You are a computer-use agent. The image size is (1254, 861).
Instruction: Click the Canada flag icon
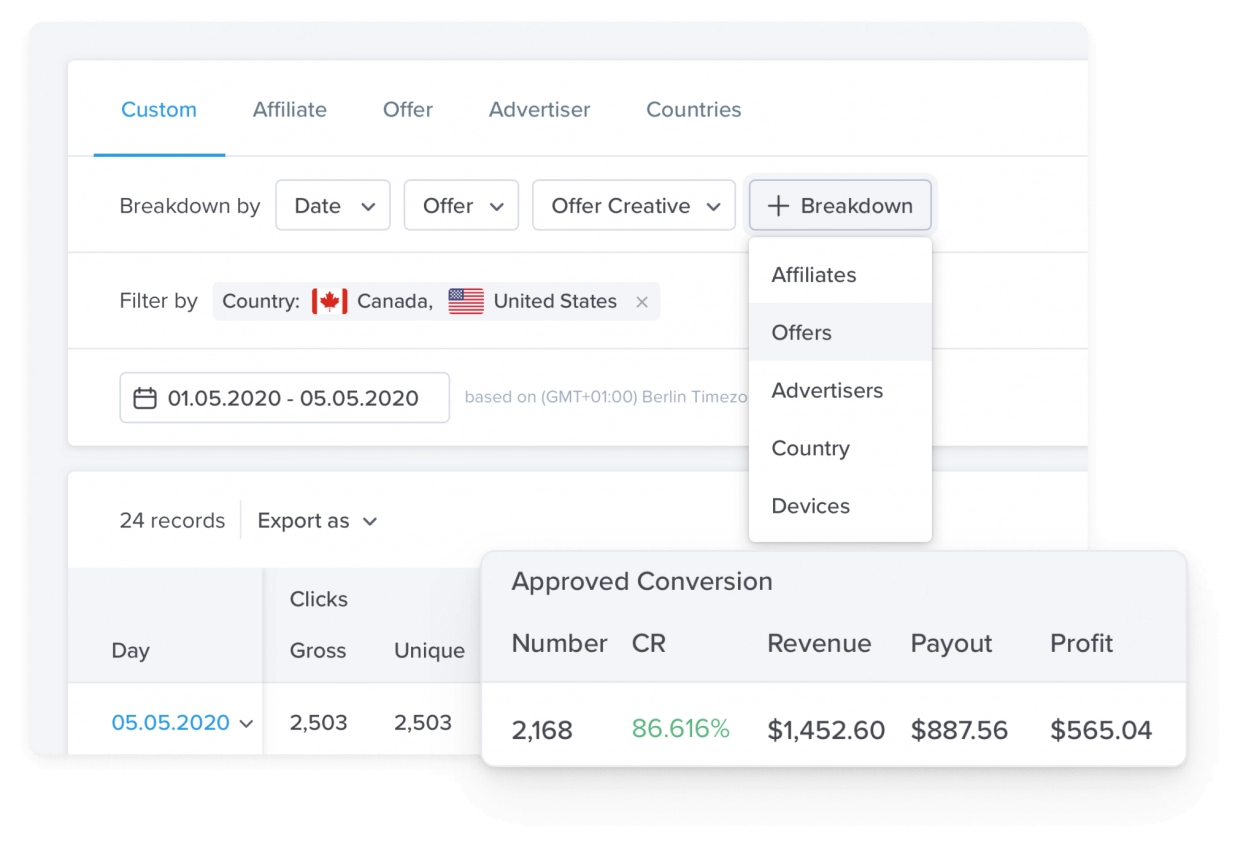[329, 301]
